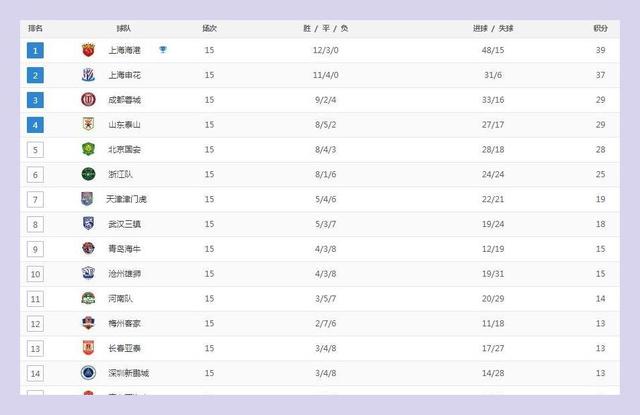Click the rank 10 number box
The image size is (640, 415).
click(x=35, y=274)
